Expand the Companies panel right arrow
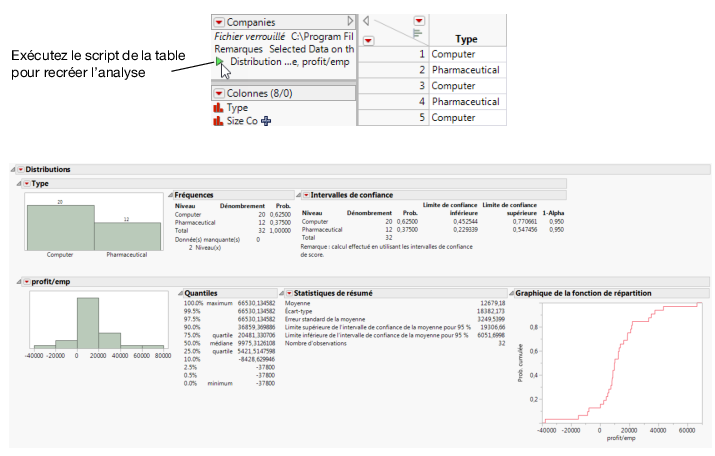 click(x=350, y=21)
